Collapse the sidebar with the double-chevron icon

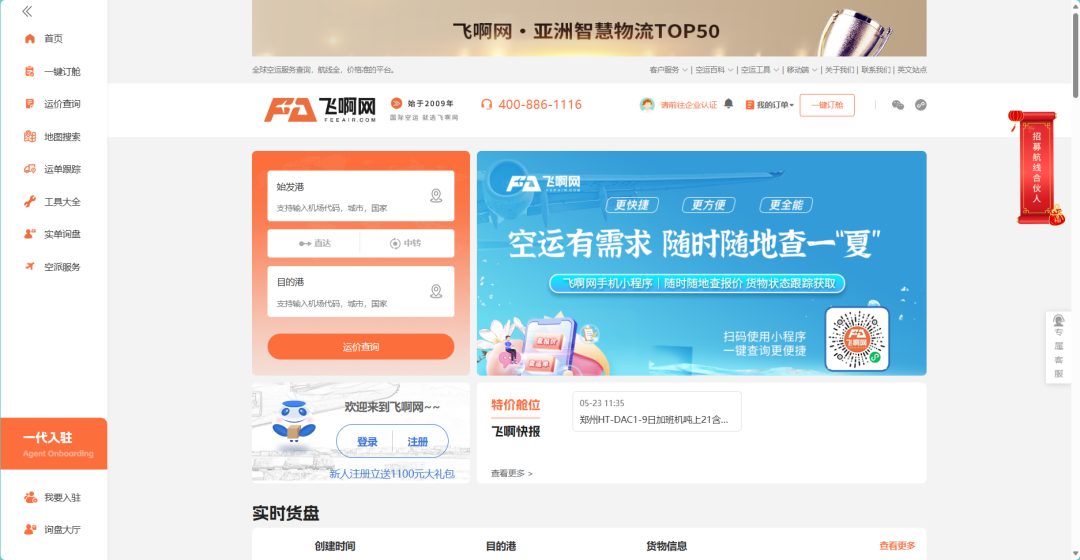pyautogui.click(x=27, y=11)
